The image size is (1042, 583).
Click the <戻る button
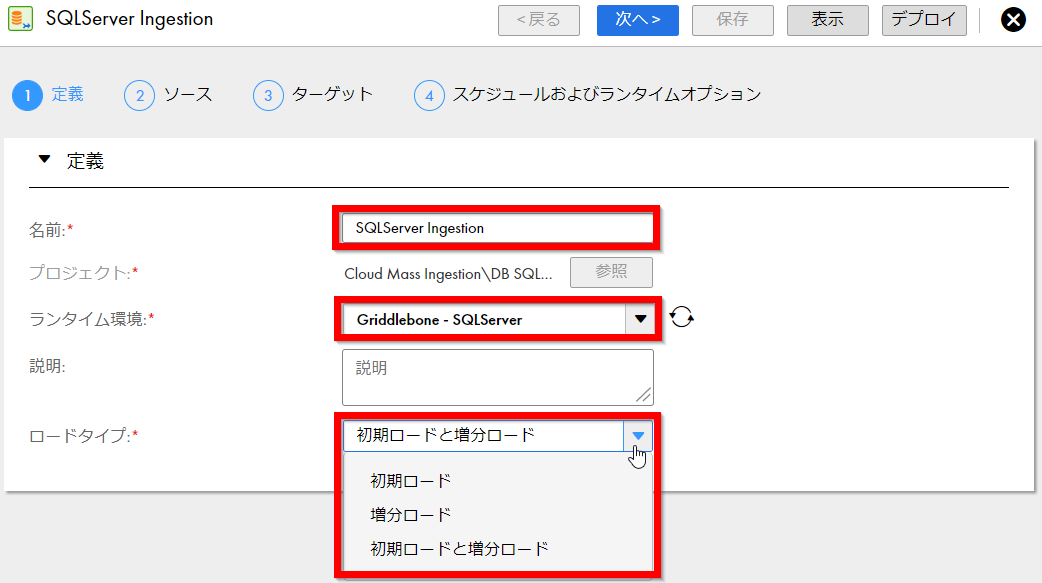click(539, 20)
